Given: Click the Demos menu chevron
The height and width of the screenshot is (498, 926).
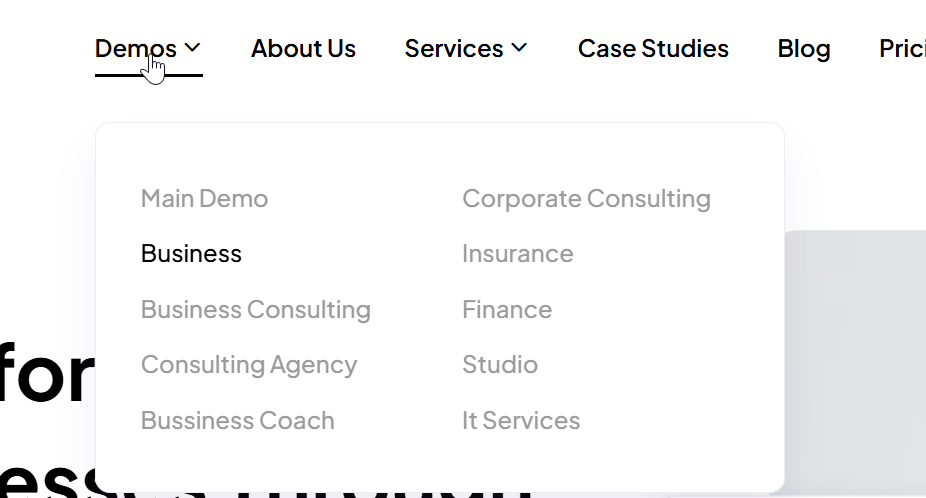Looking at the screenshot, I should (x=193, y=48).
